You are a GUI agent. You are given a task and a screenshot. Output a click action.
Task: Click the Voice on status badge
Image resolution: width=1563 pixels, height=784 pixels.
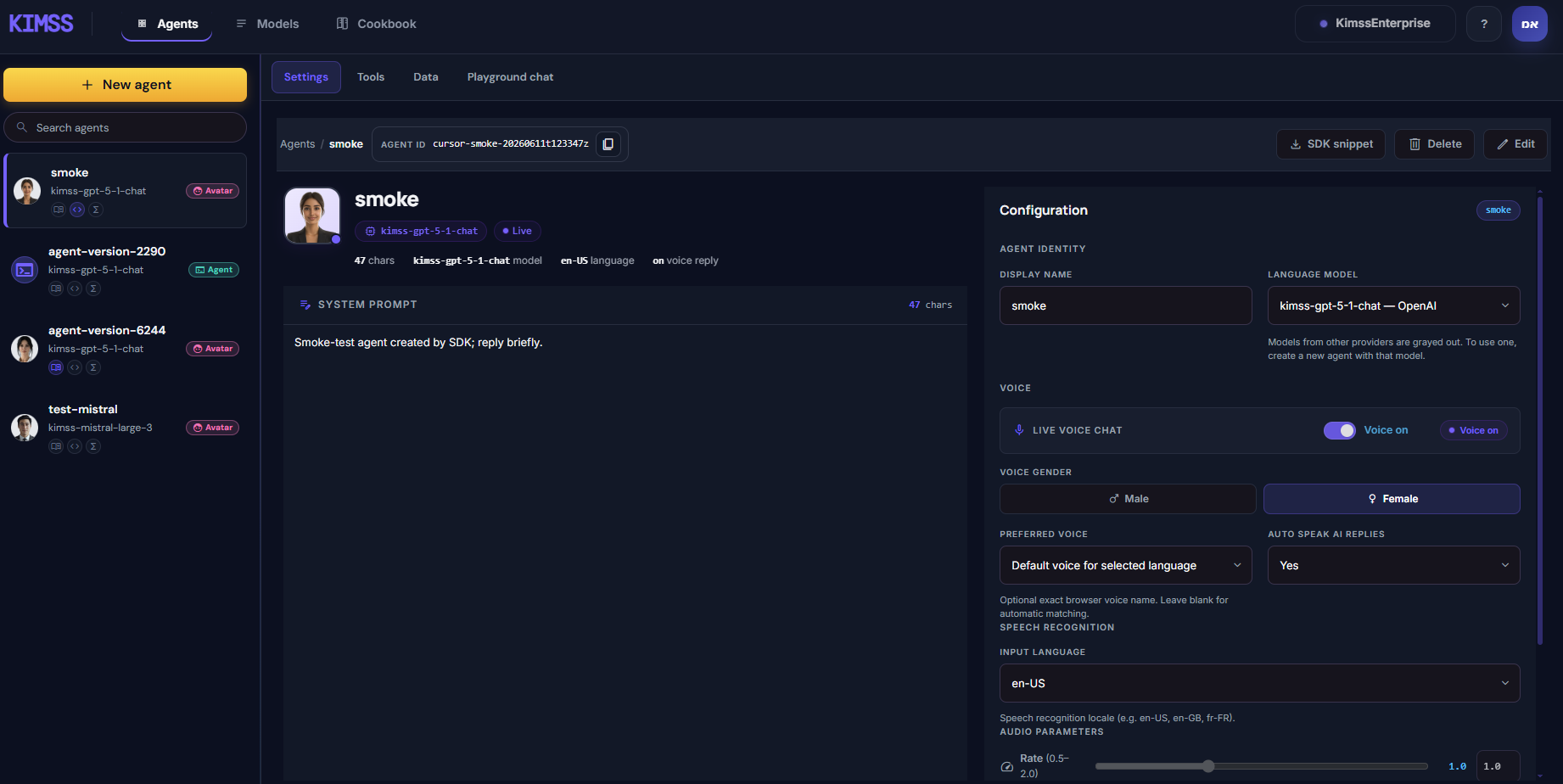[1474, 430]
